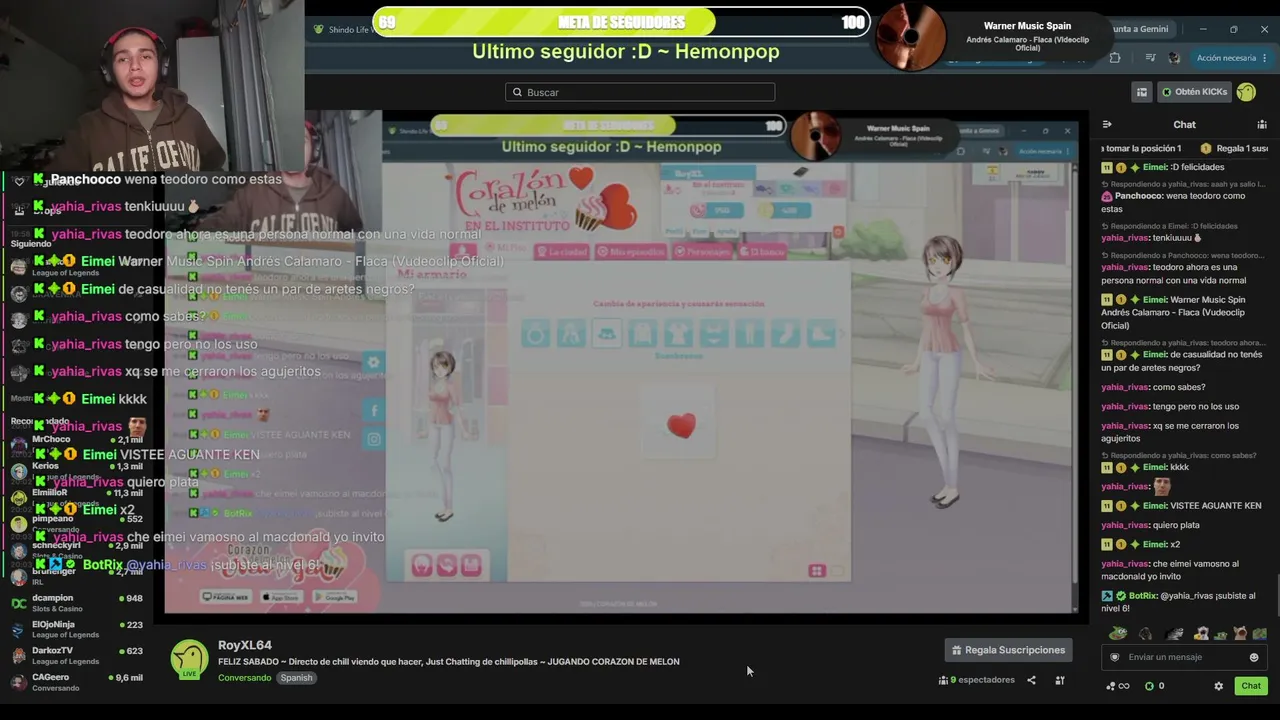Select the Spanish language tag

296,678
